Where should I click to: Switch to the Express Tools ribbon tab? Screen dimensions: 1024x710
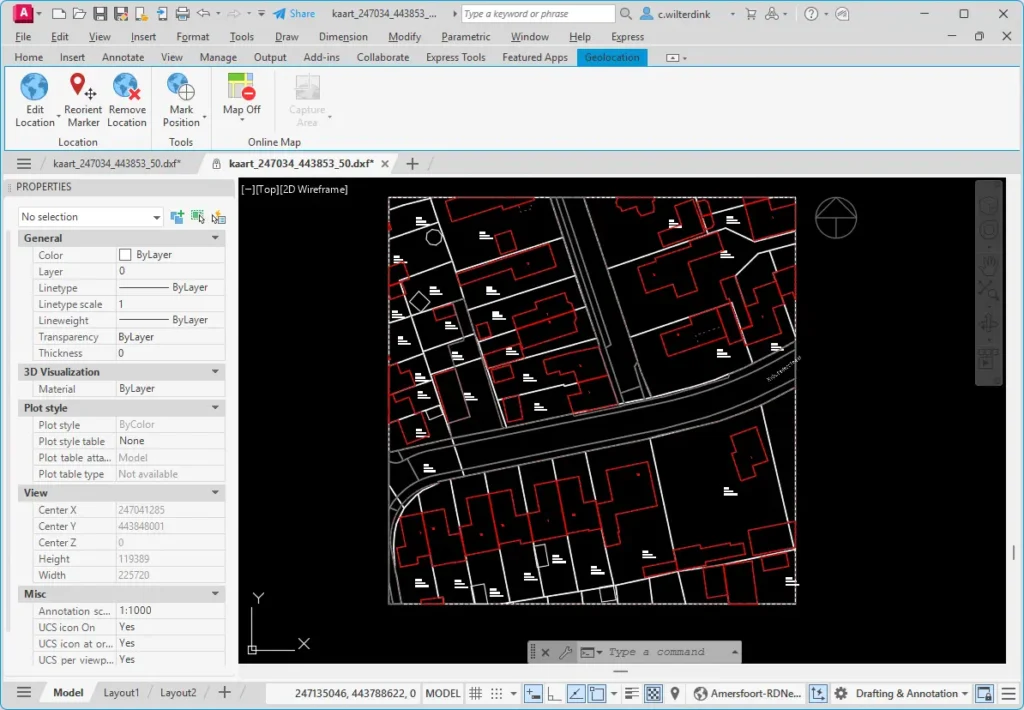point(455,57)
